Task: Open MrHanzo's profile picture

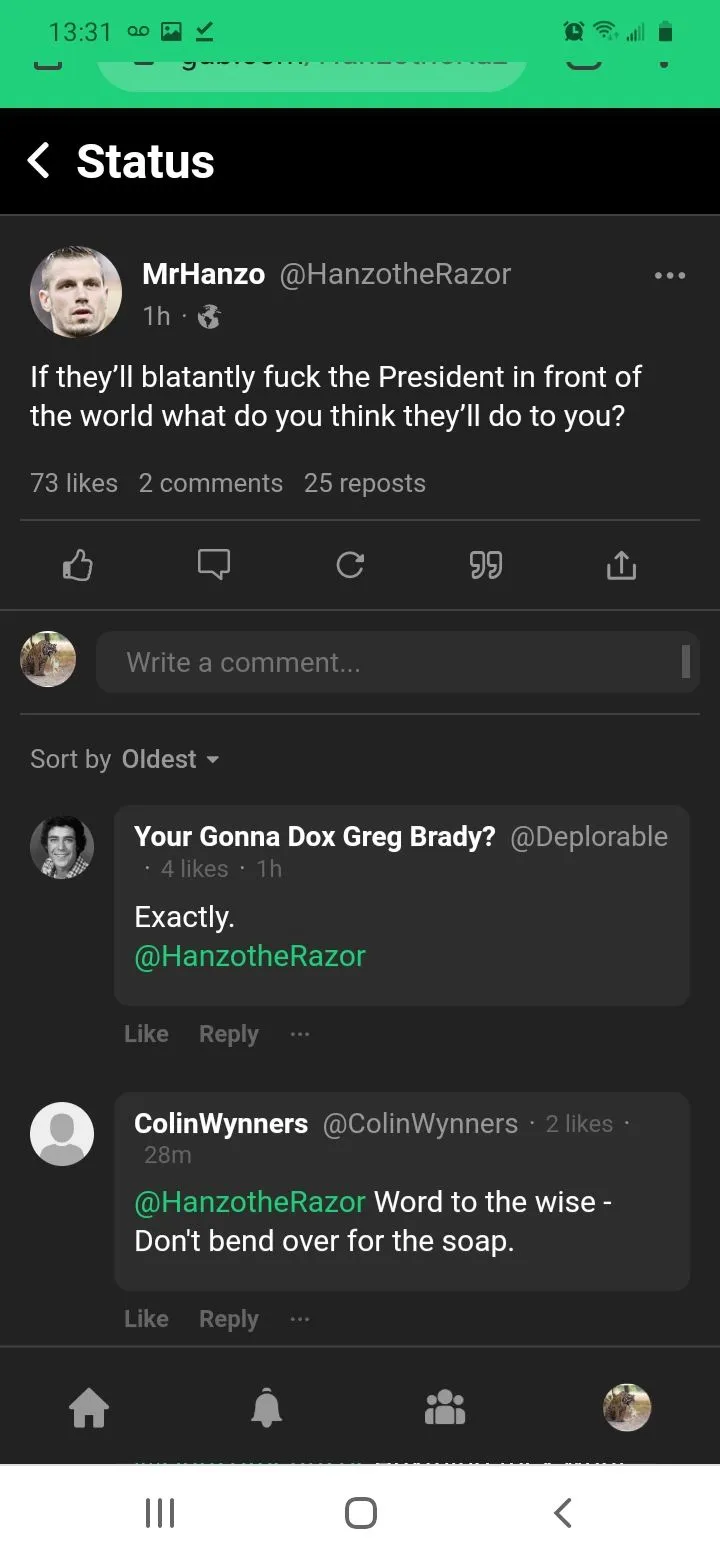Action: pos(76,291)
